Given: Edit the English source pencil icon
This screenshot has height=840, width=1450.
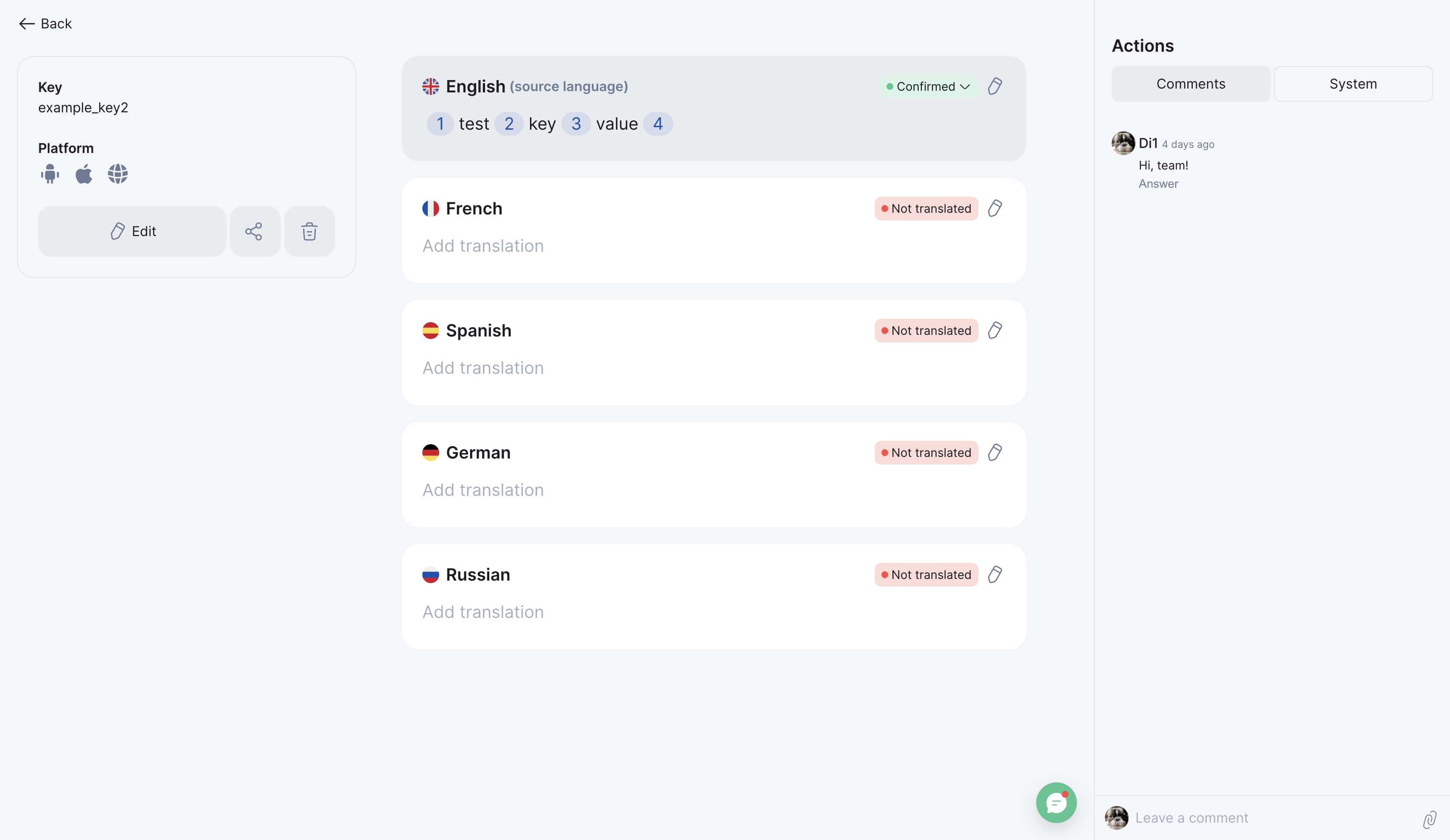Looking at the screenshot, I should coord(995,86).
